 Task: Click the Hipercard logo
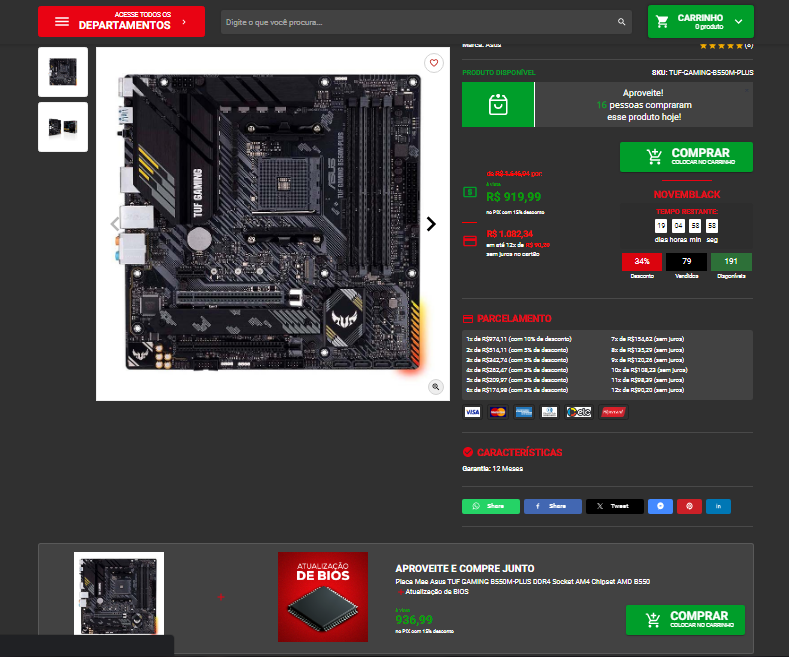(x=613, y=412)
